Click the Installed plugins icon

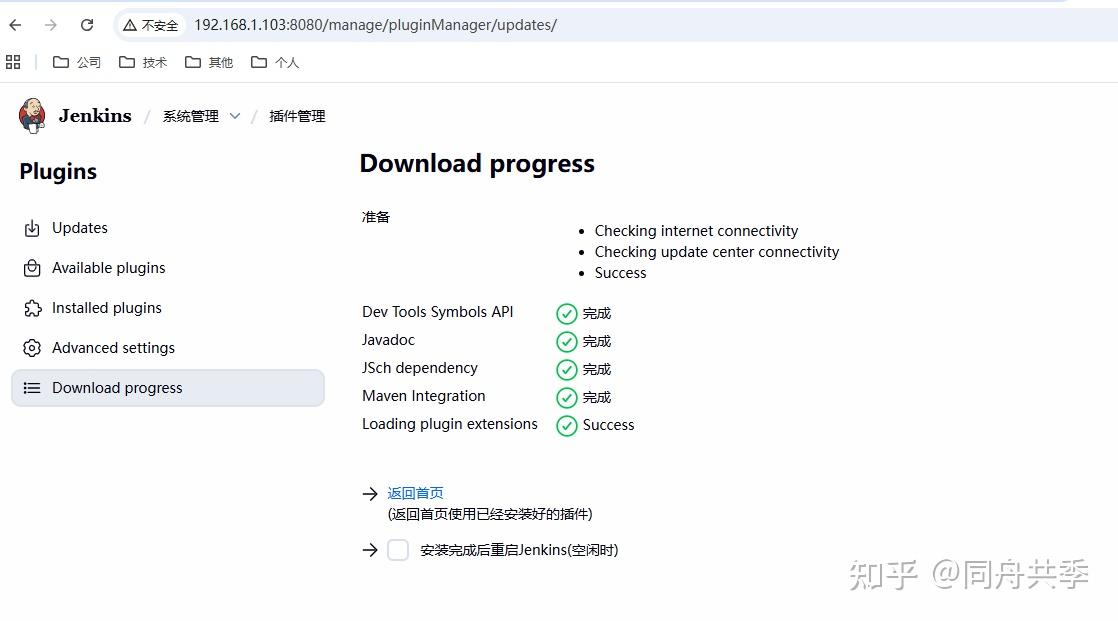31,308
